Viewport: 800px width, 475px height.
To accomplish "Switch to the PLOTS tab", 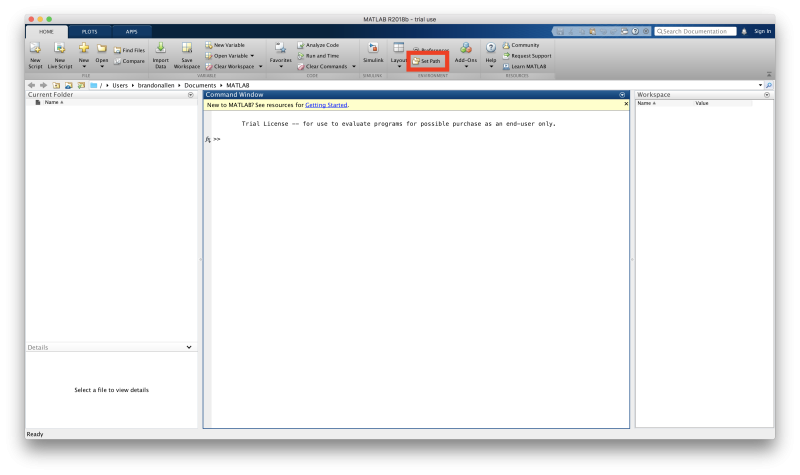I will tap(90, 32).
